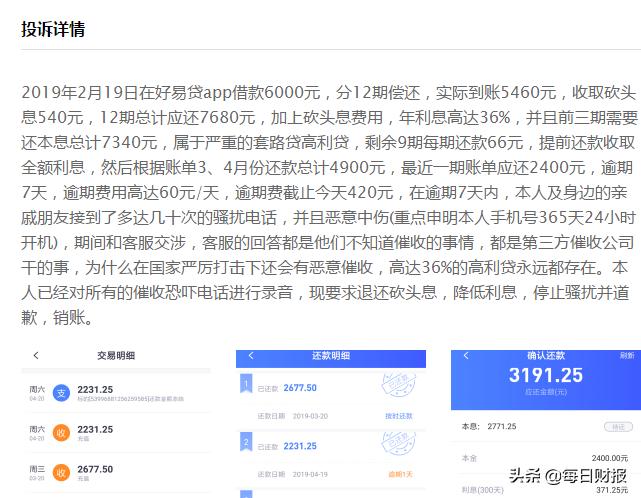This screenshot has height=498, width=641.
Task: Click text line mentioning 现要求退还砍头息
Action: (x=325, y=292)
